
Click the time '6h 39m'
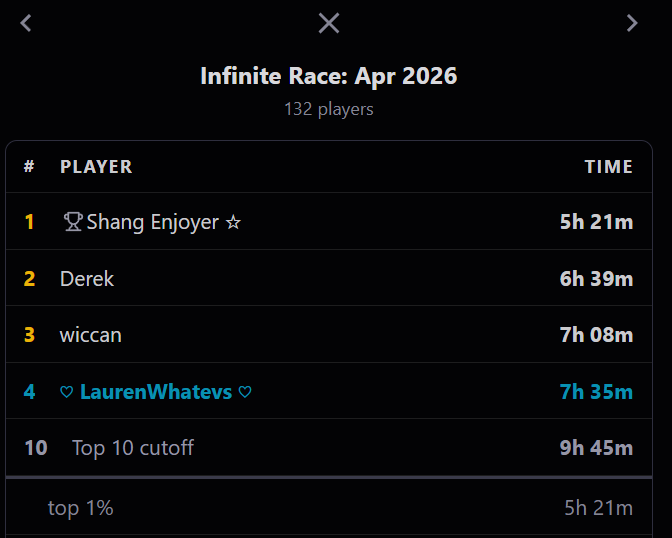tap(596, 279)
